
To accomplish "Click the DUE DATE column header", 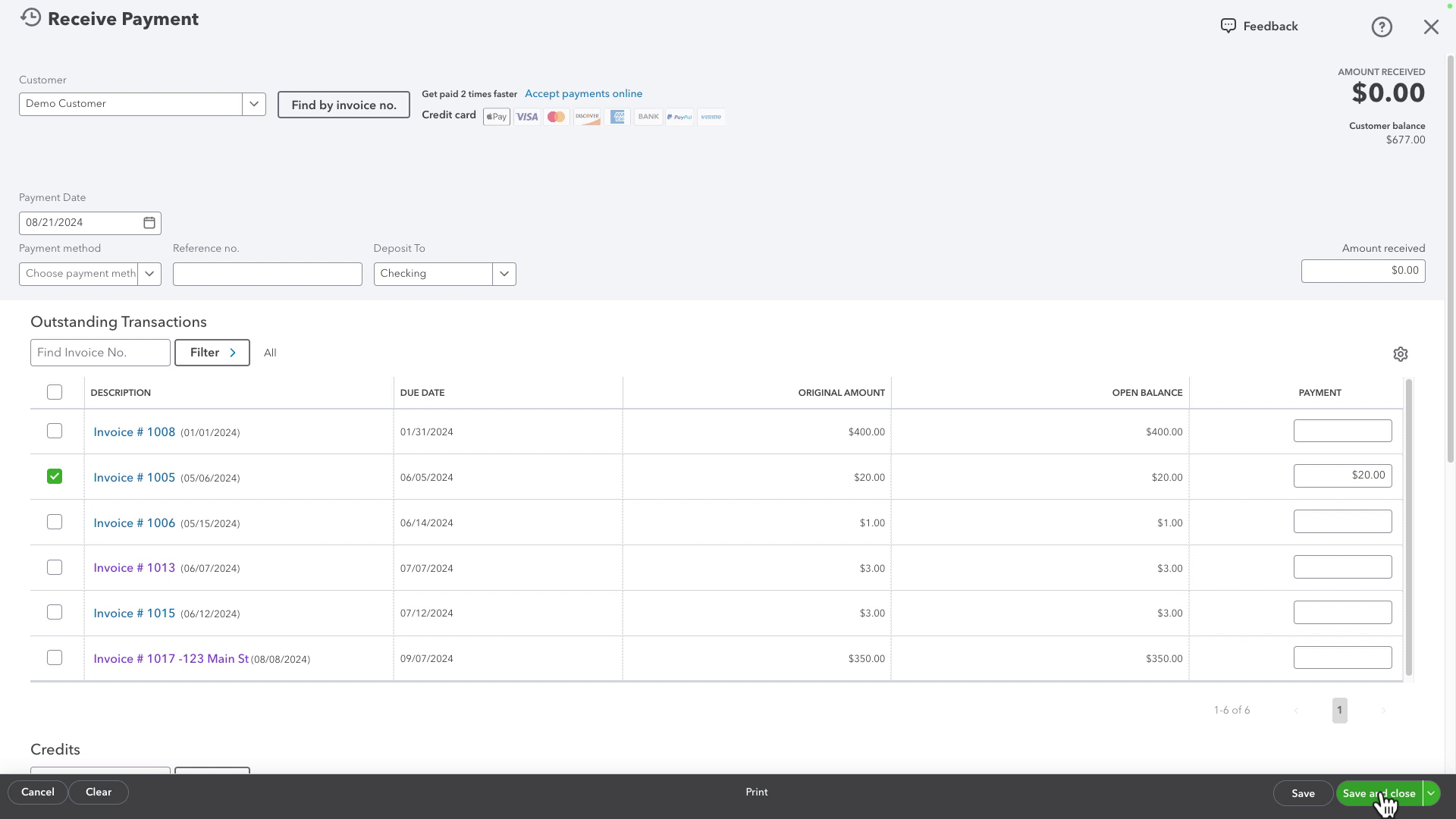I will pos(422,393).
